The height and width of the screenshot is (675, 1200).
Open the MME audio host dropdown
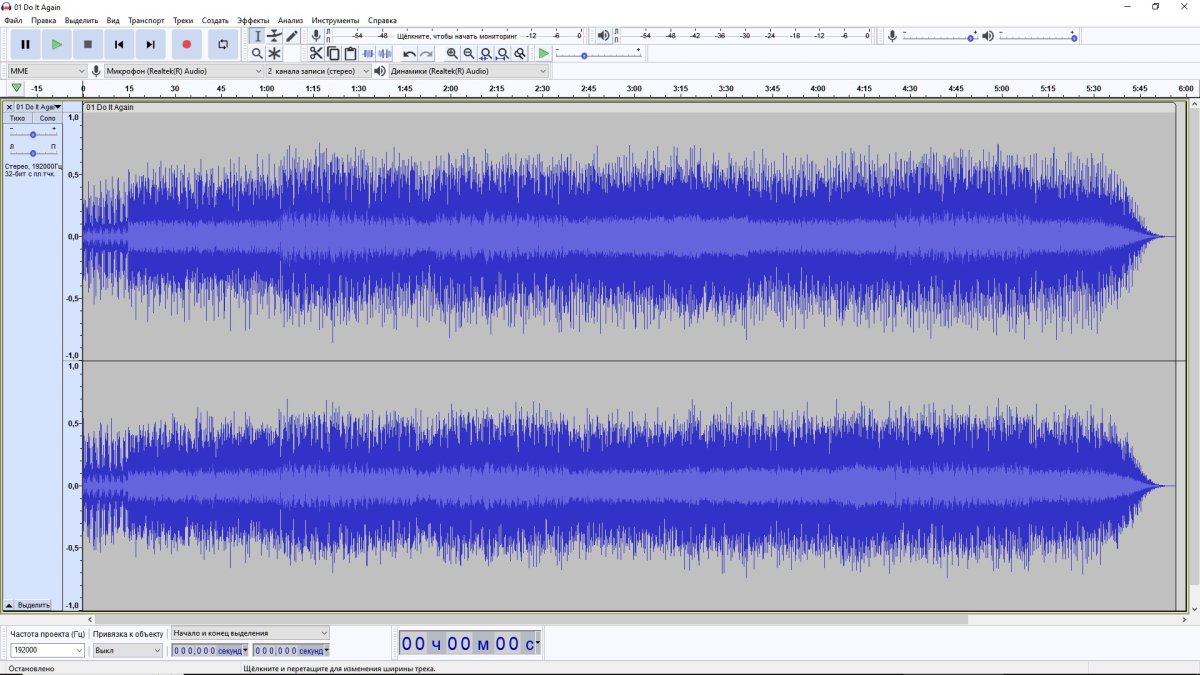coord(47,71)
